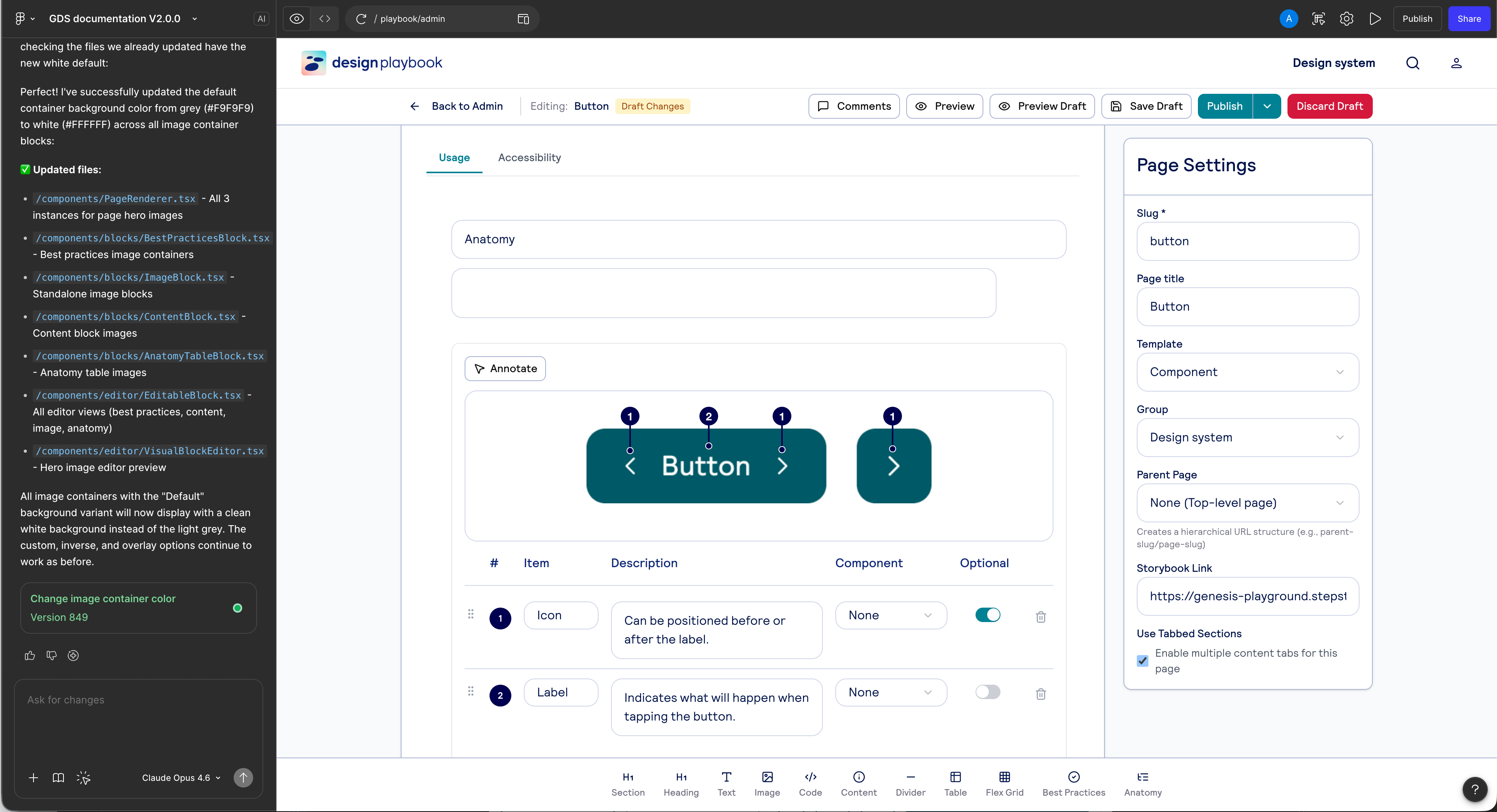The height and width of the screenshot is (812, 1497).
Task: Click the search icon in playbook header
Action: coord(1412,63)
